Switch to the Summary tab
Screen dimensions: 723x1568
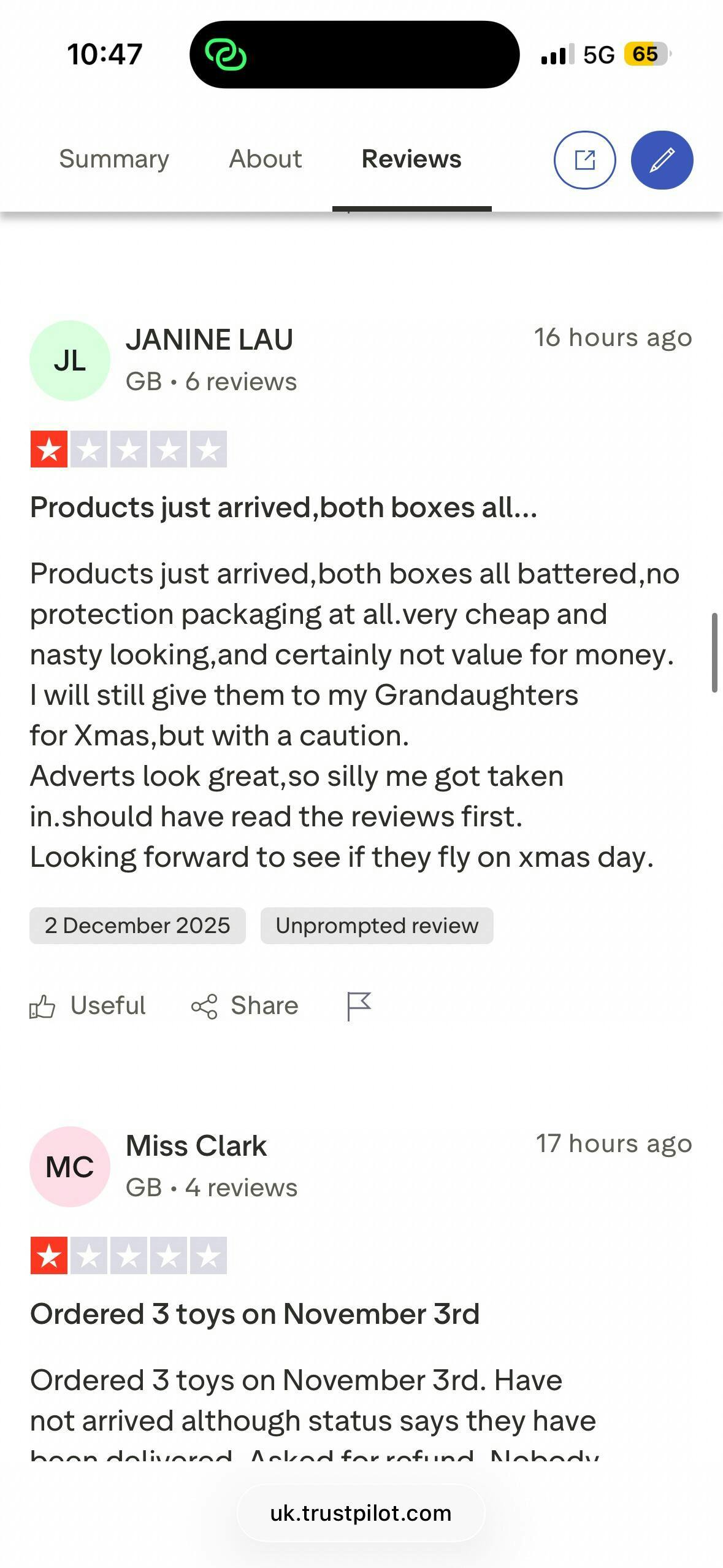(114, 159)
